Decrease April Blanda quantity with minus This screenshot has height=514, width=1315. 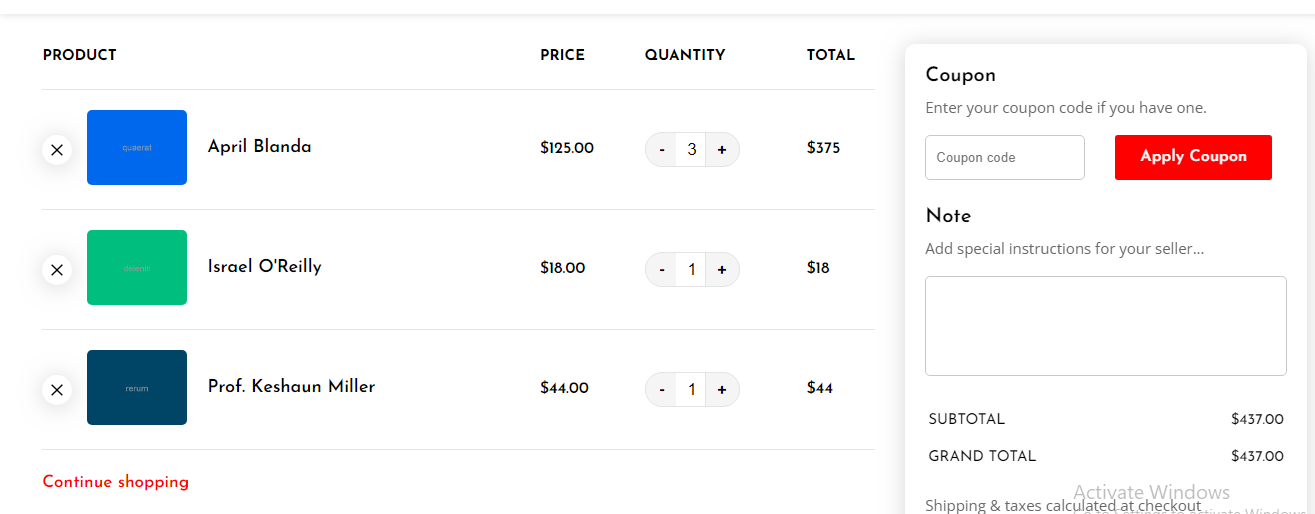[661, 150]
